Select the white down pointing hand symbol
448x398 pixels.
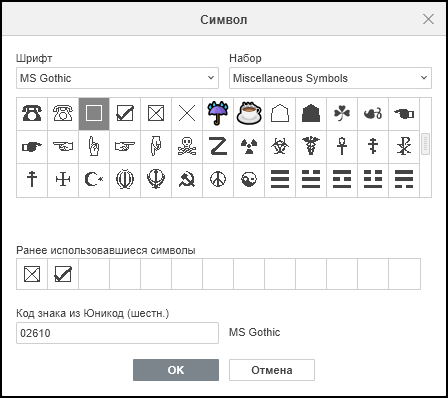156,147
